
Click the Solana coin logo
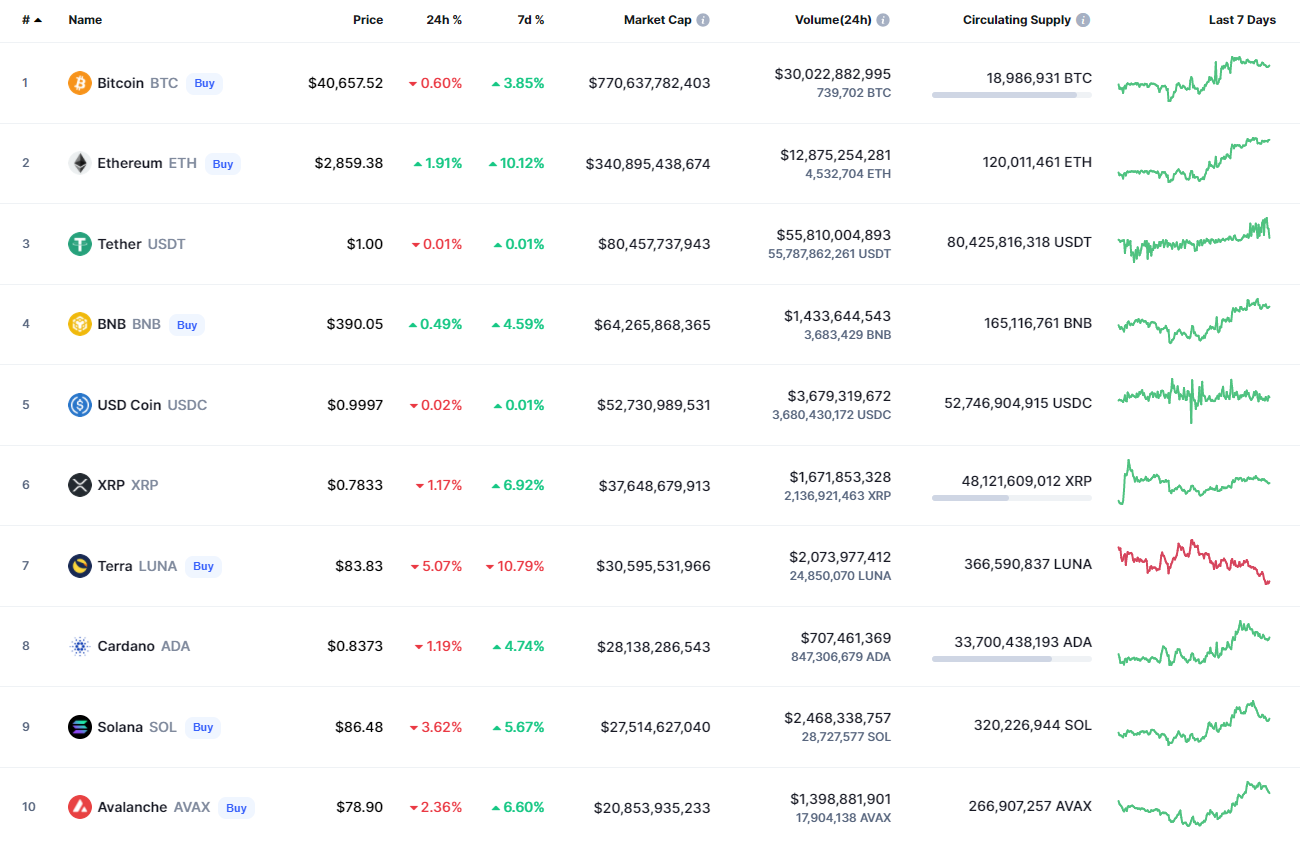pos(80,727)
